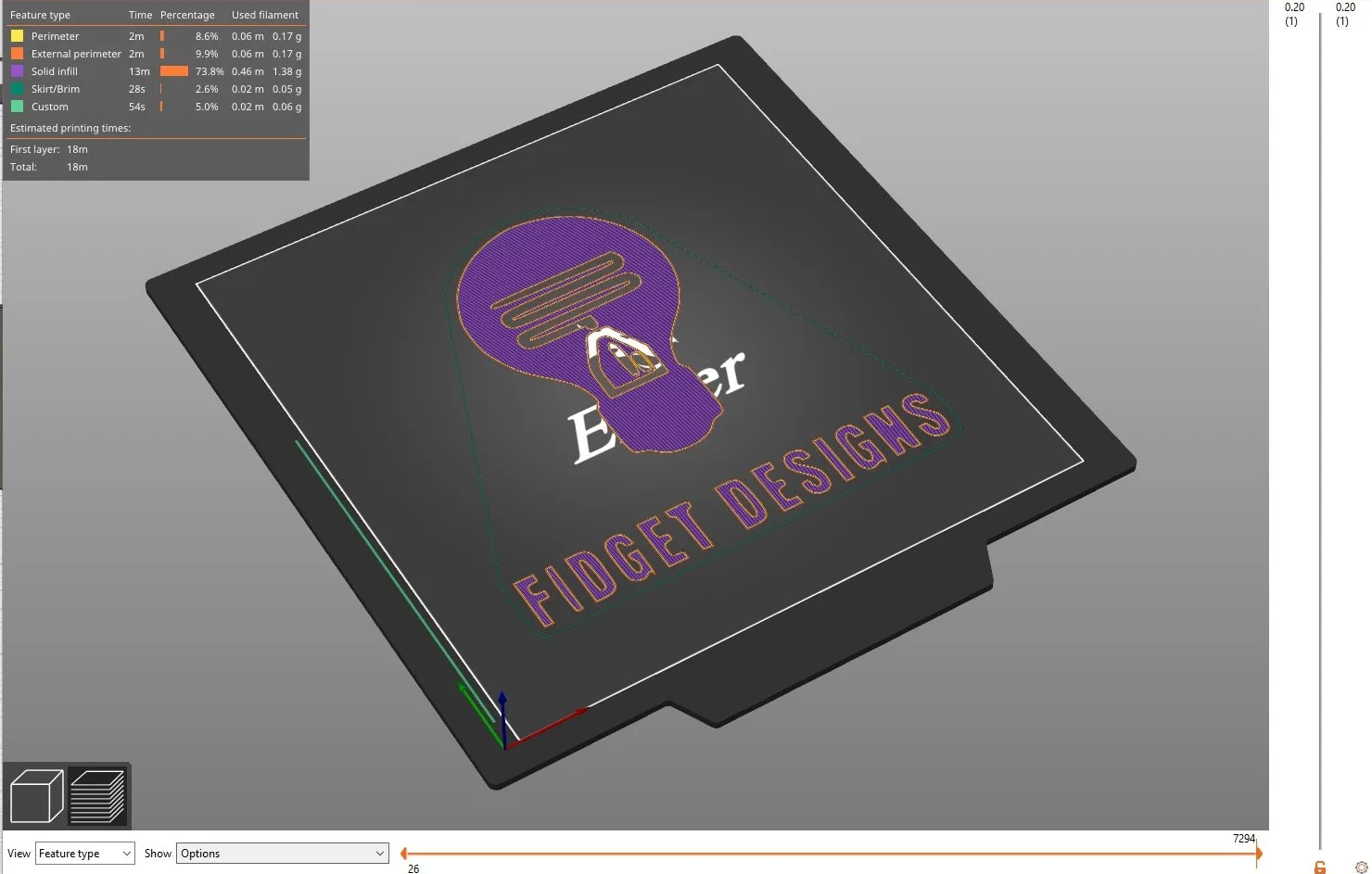
Task: Select the "Perimeter" legend label
Action: tap(56, 36)
